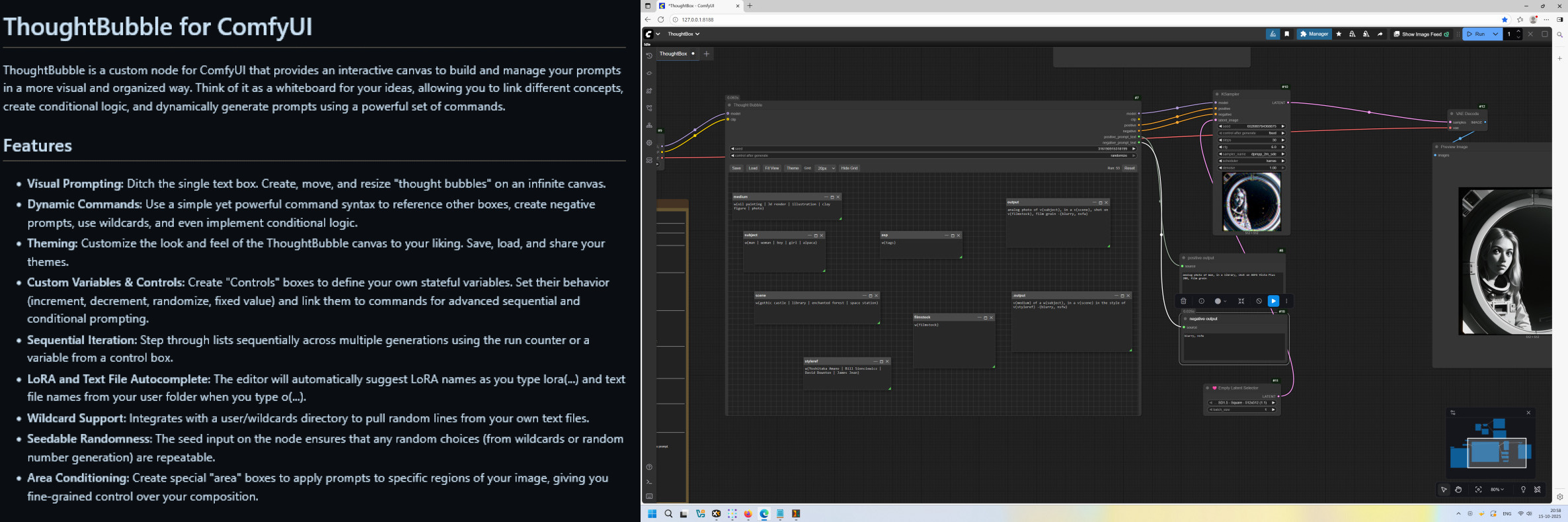Open KSampler control after generate dropdown
The height and width of the screenshot is (522, 1568).
coord(1251,133)
